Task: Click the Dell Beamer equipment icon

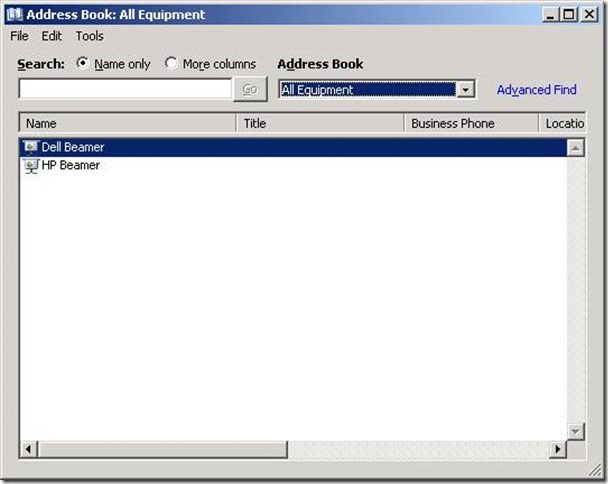Action: point(30,147)
